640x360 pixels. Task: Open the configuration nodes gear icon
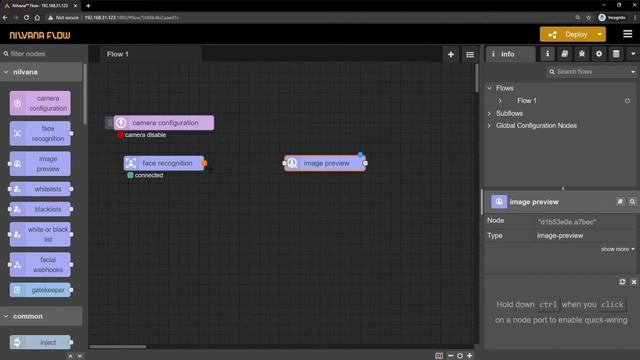coord(599,54)
